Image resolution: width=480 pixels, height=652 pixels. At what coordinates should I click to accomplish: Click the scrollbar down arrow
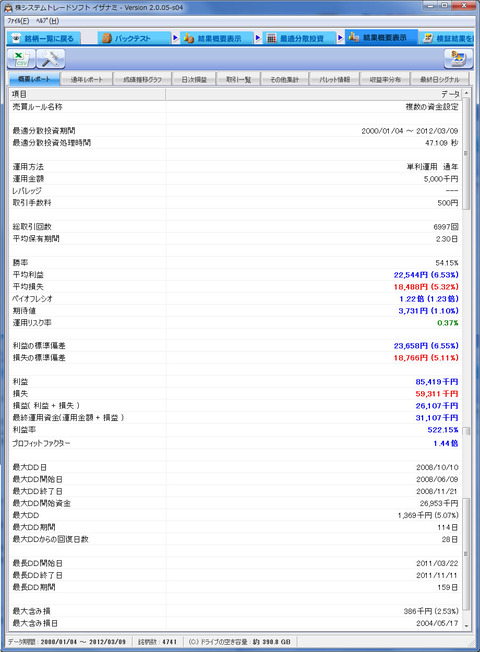466,625
